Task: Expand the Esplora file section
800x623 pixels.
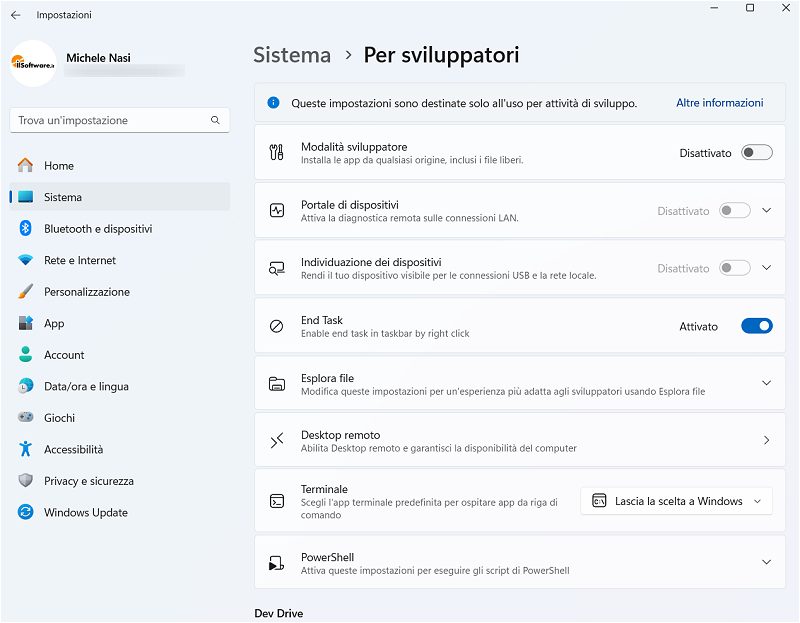Action: point(766,384)
